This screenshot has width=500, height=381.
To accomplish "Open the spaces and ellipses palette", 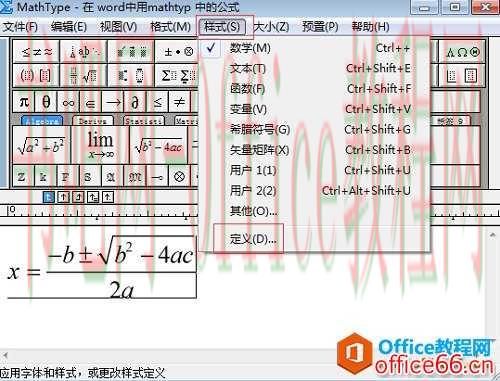I will (84, 52).
